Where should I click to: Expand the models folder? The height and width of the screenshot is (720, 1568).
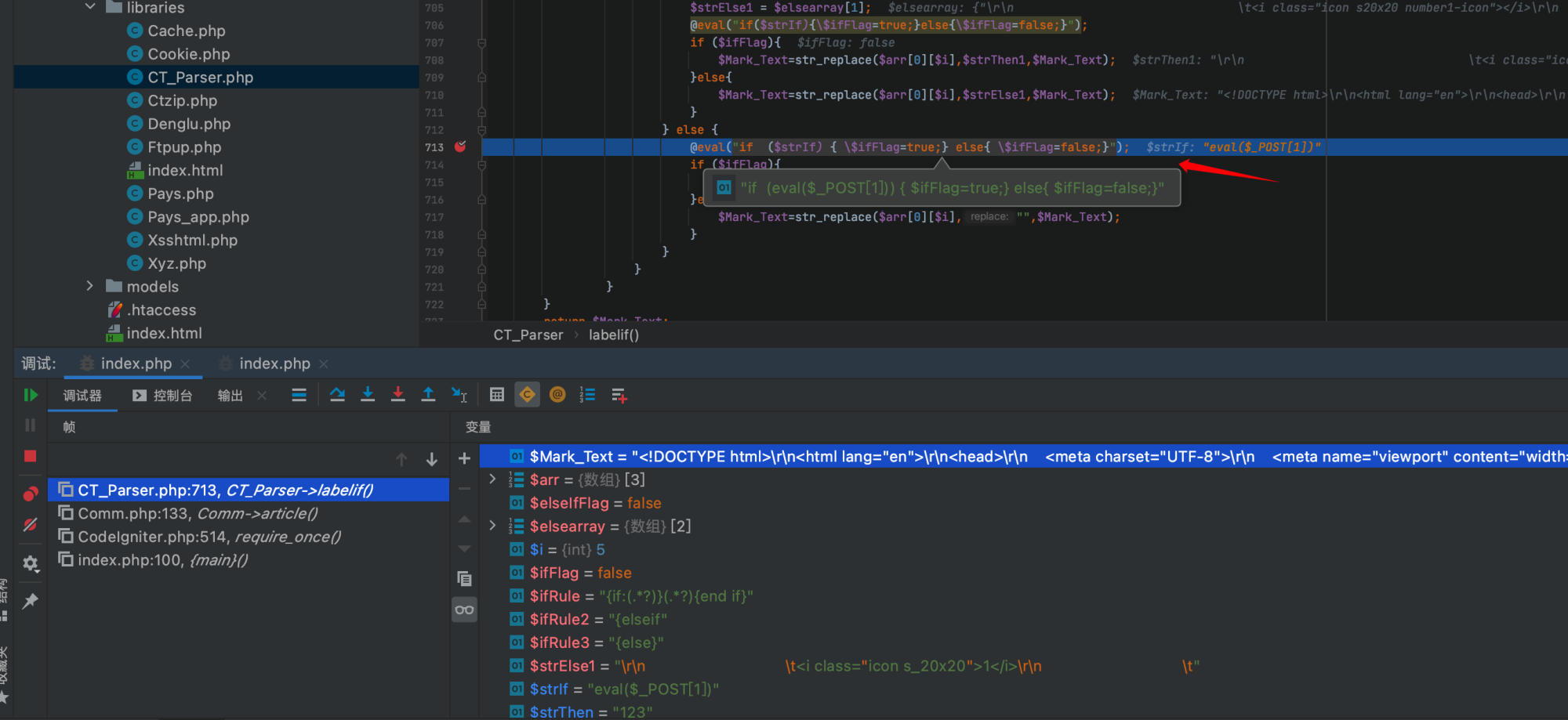click(90, 287)
